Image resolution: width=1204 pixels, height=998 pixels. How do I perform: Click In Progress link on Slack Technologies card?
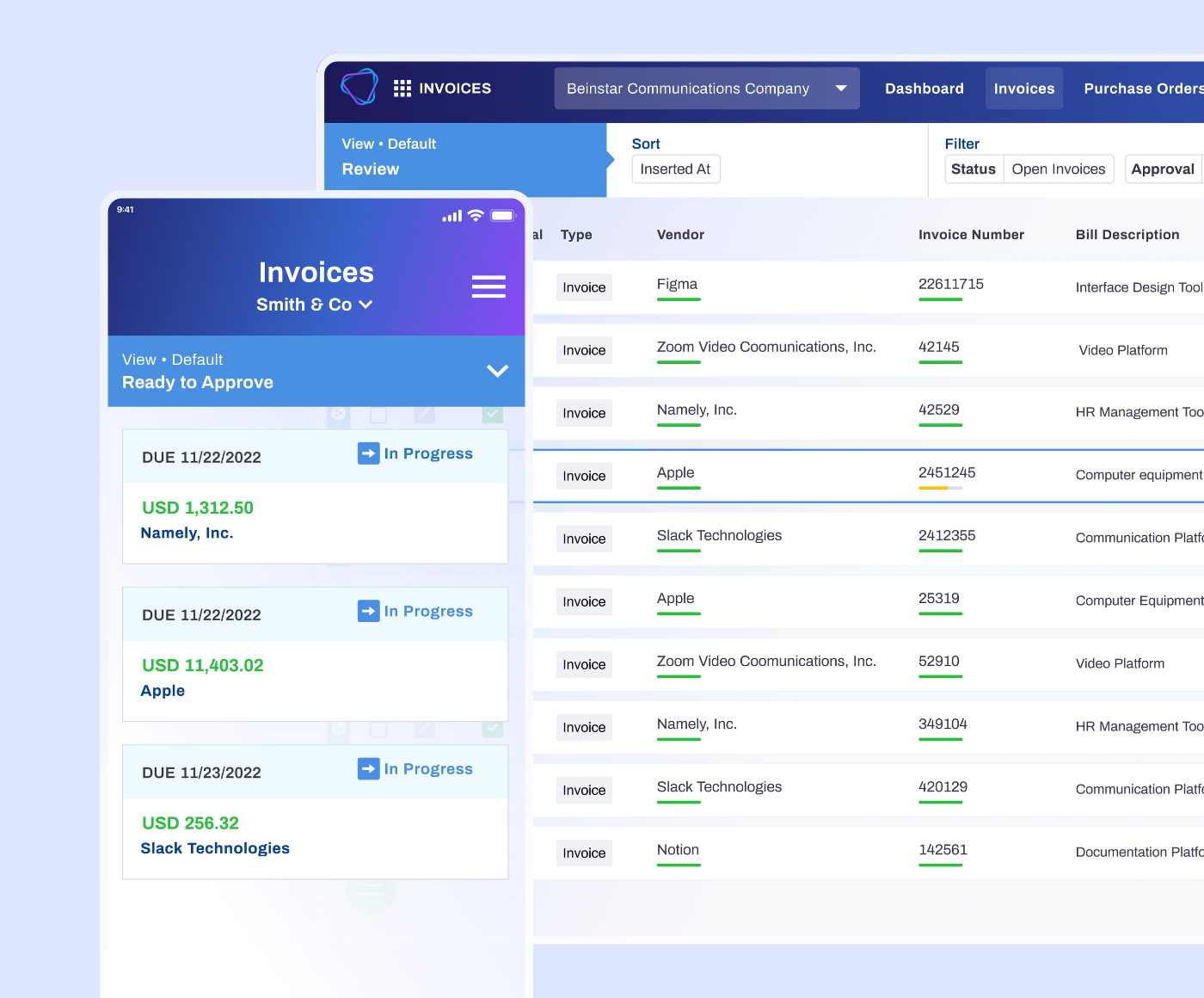pos(428,768)
